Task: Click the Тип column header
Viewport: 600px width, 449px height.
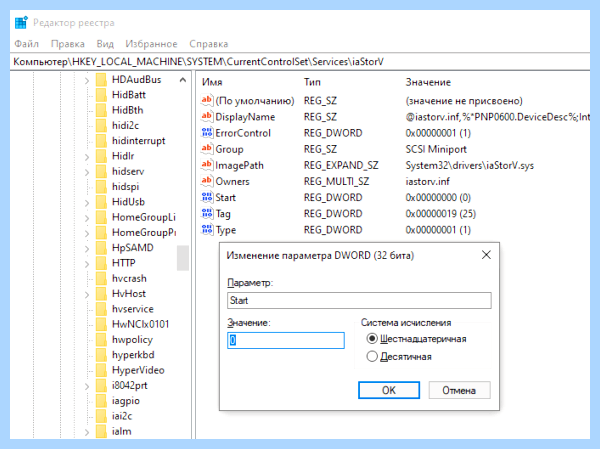Action: tap(312, 82)
